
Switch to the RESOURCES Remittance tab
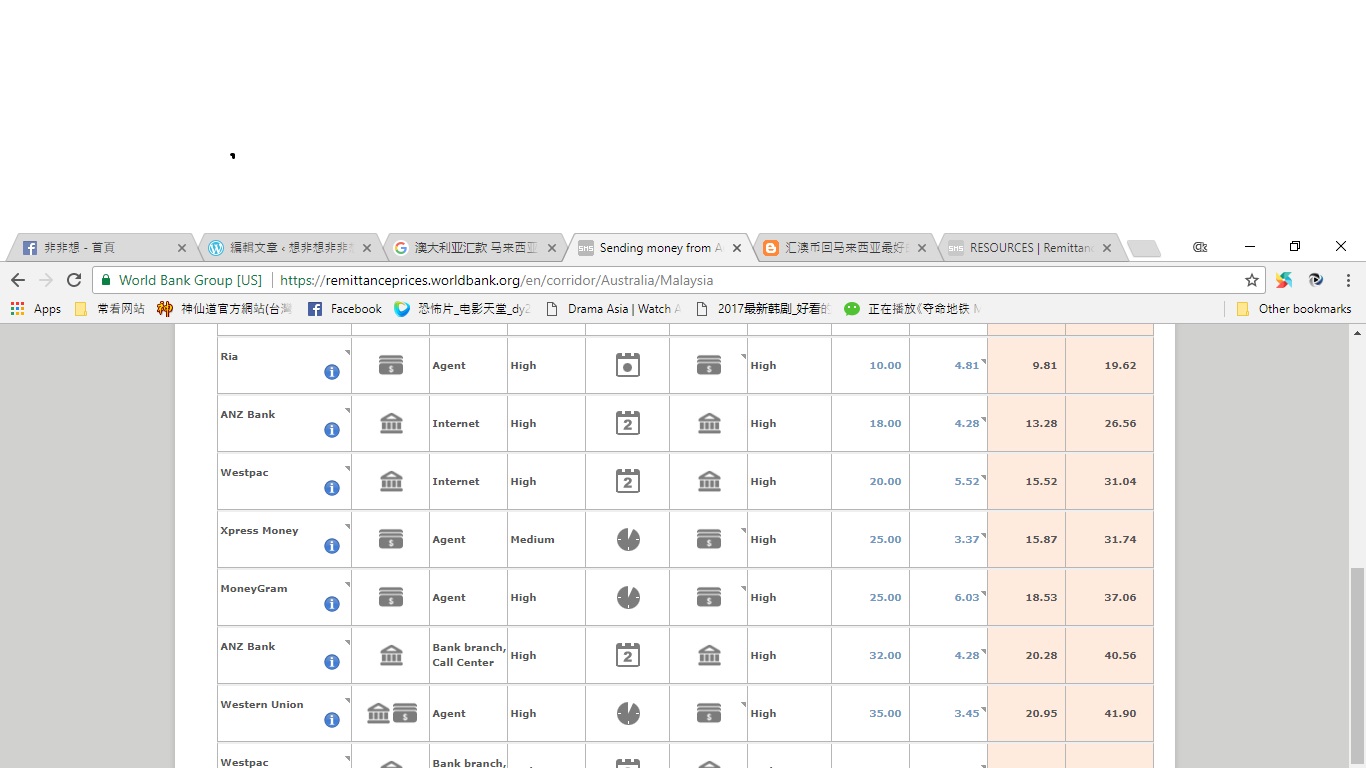tap(1030, 248)
